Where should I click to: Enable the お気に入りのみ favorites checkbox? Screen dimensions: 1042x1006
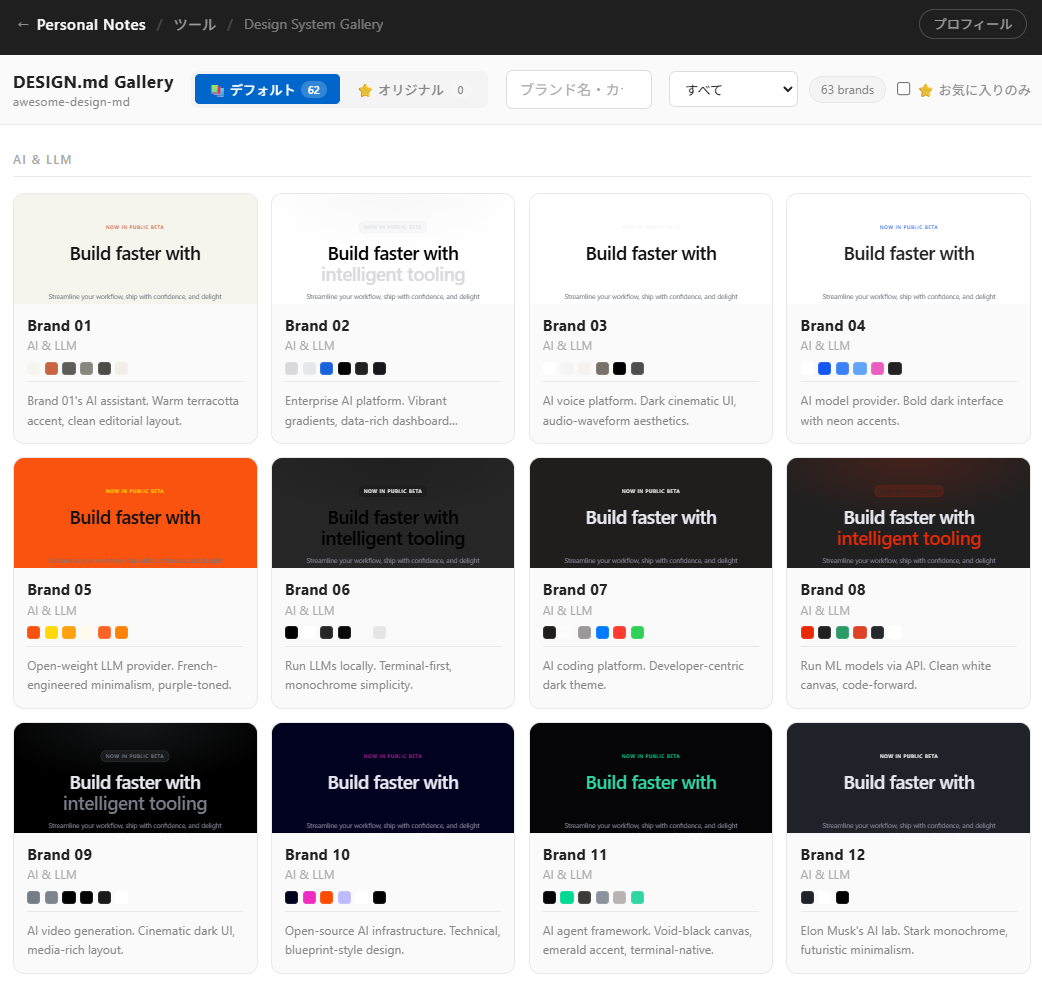[903, 89]
